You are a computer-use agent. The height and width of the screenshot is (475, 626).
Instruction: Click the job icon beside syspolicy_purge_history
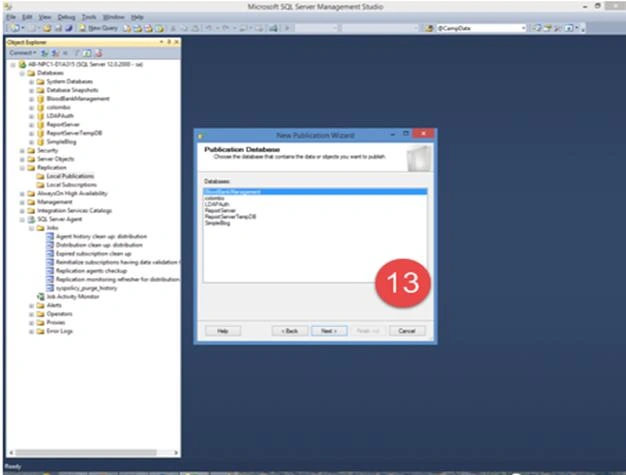coord(50,288)
